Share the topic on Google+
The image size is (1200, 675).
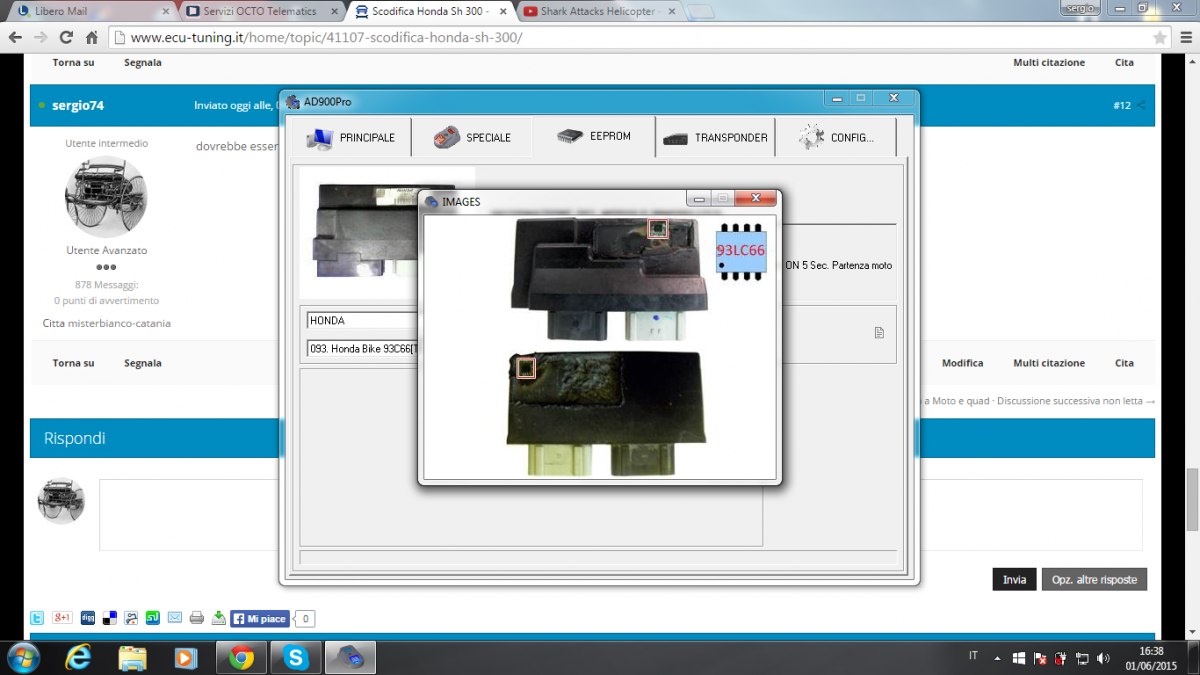coord(62,618)
